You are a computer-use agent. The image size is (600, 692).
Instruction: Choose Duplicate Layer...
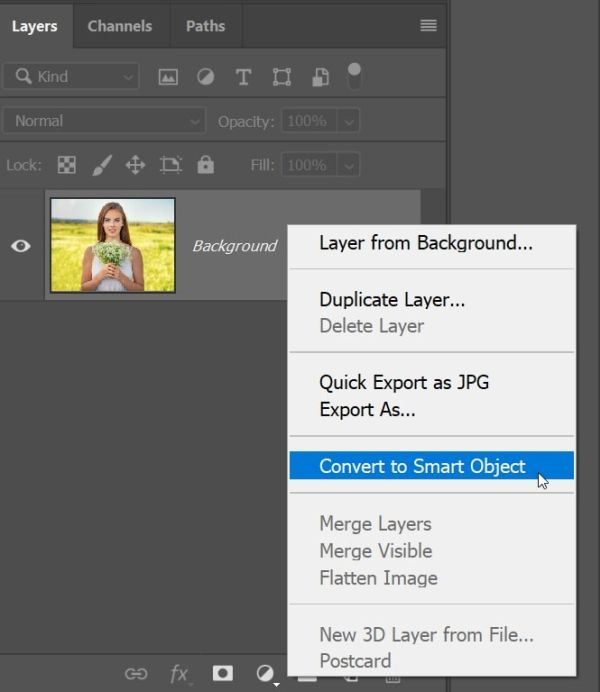point(432,300)
